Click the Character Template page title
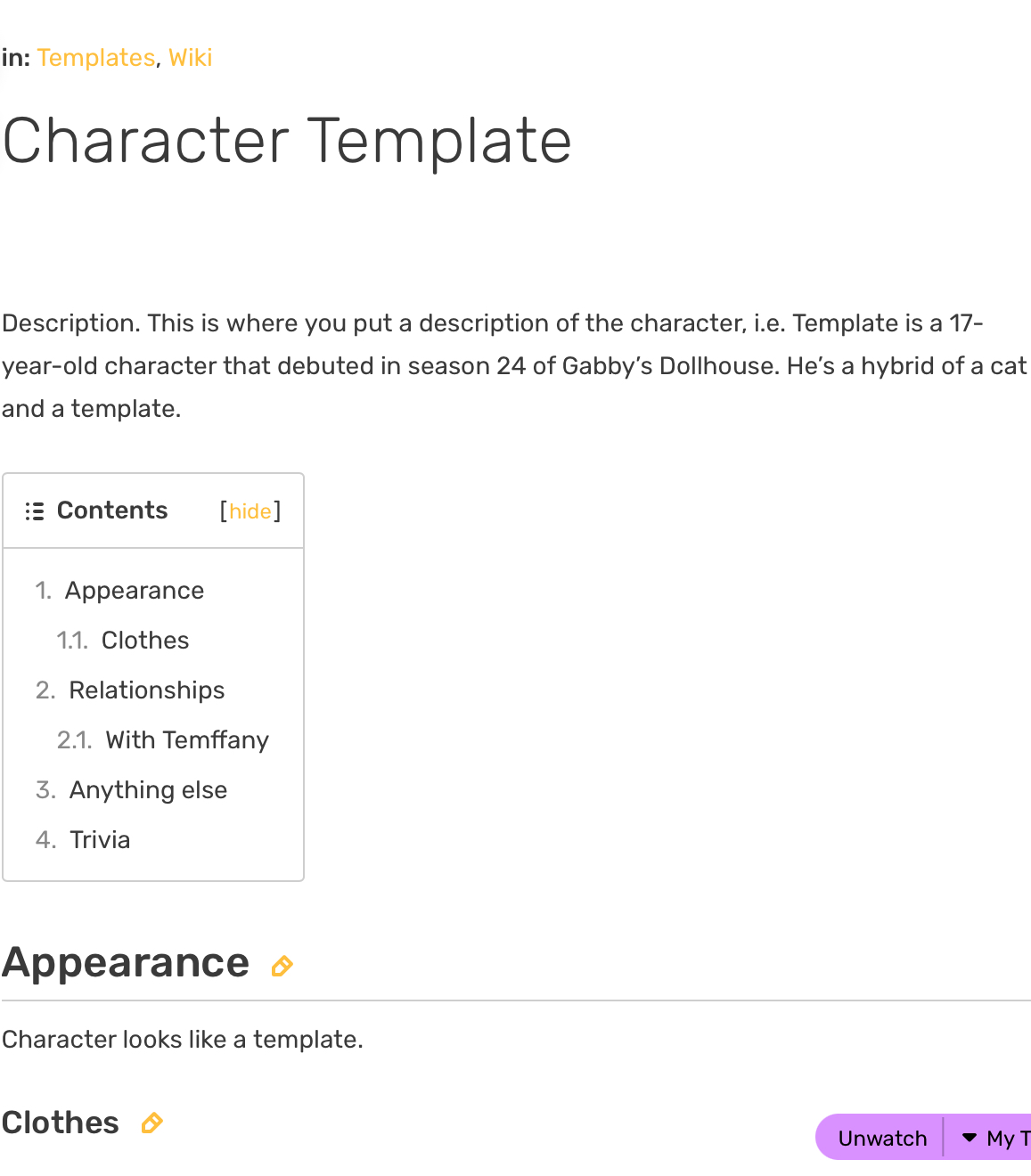Screen dimensions: 1031x1176 pyautogui.click(x=287, y=141)
